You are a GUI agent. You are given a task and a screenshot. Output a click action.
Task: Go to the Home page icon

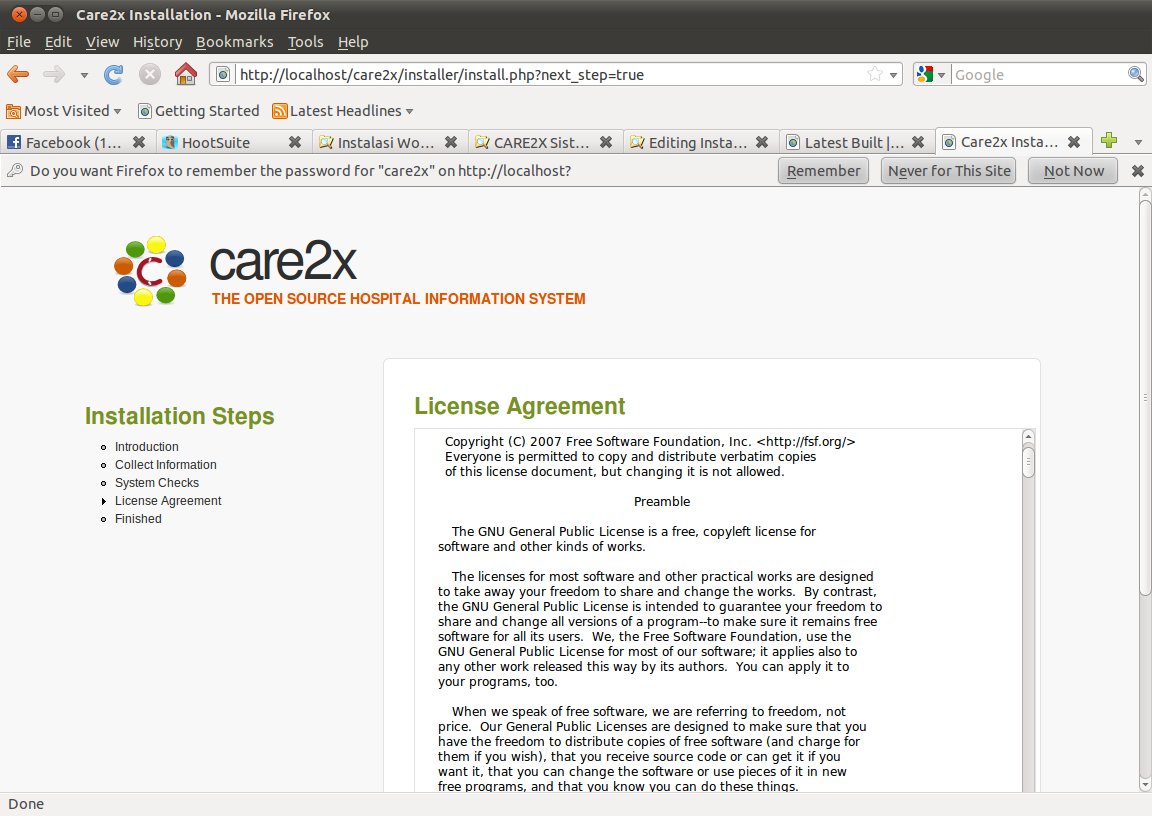click(x=185, y=73)
